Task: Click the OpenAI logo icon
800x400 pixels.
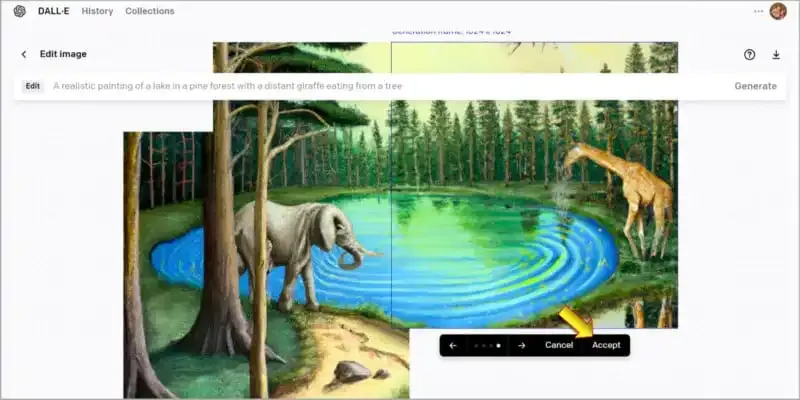Action: point(20,11)
